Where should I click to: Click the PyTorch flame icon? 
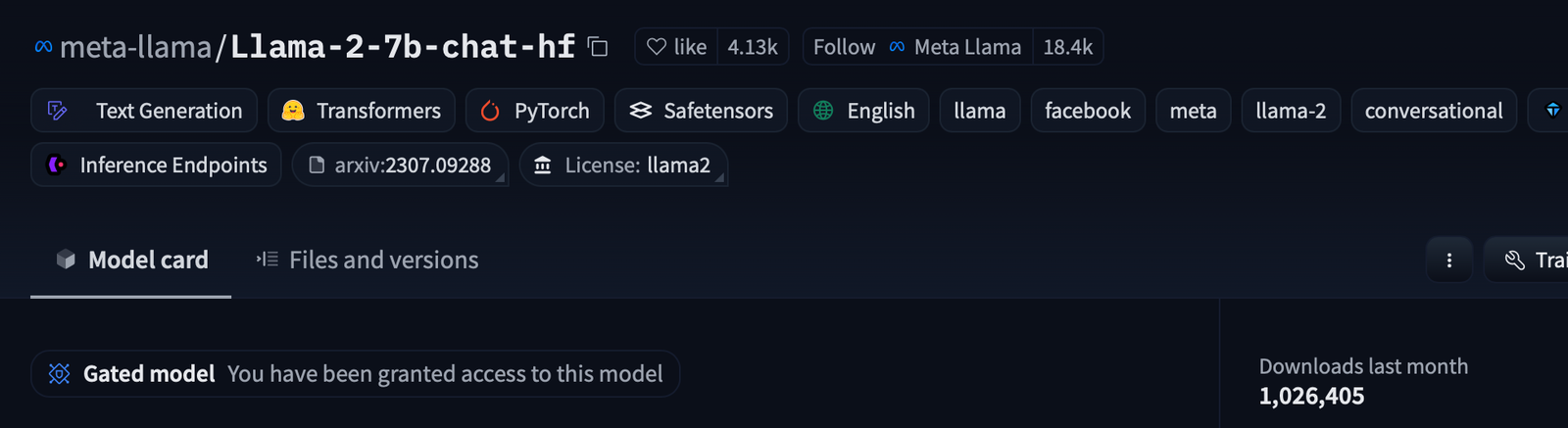[x=490, y=111]
